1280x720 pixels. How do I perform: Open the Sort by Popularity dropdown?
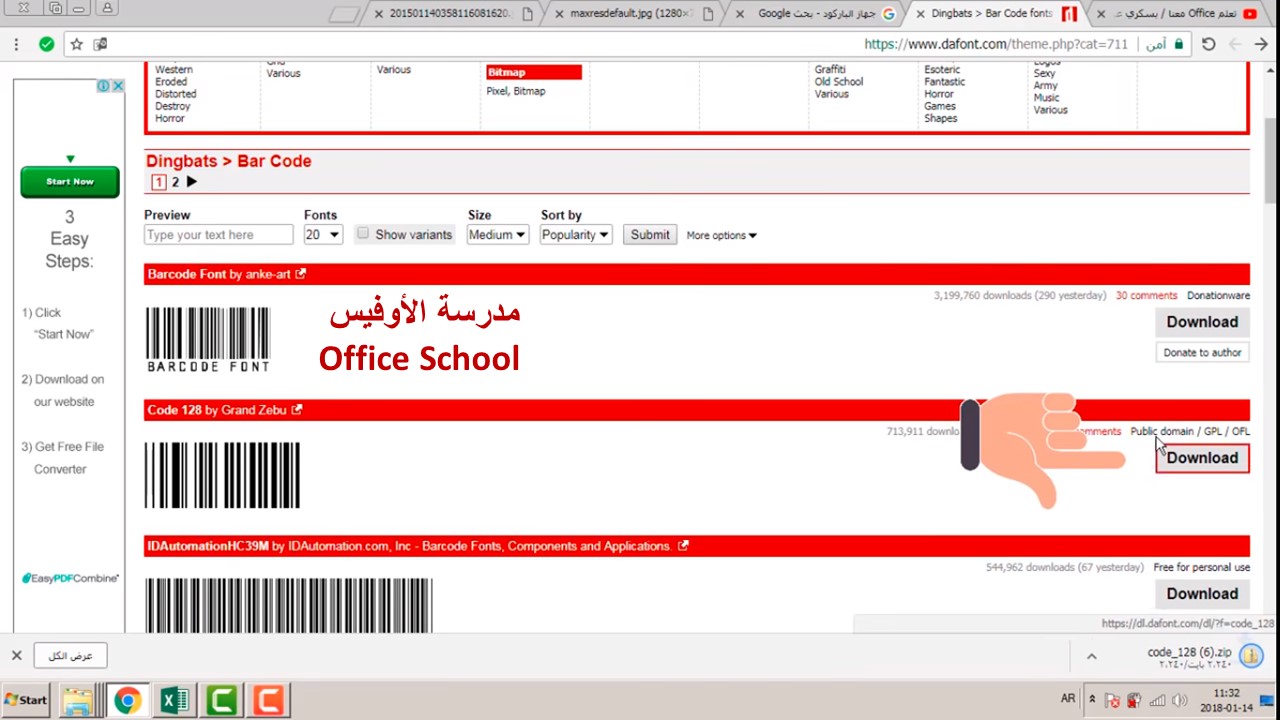click(575, 234)
